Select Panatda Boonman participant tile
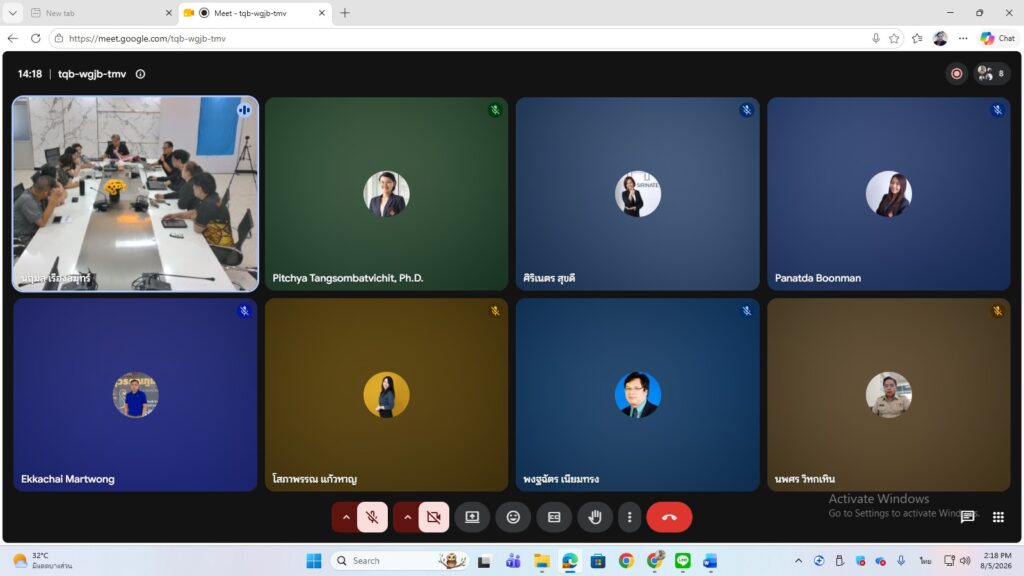1024x576 pixels. [889, 194]
